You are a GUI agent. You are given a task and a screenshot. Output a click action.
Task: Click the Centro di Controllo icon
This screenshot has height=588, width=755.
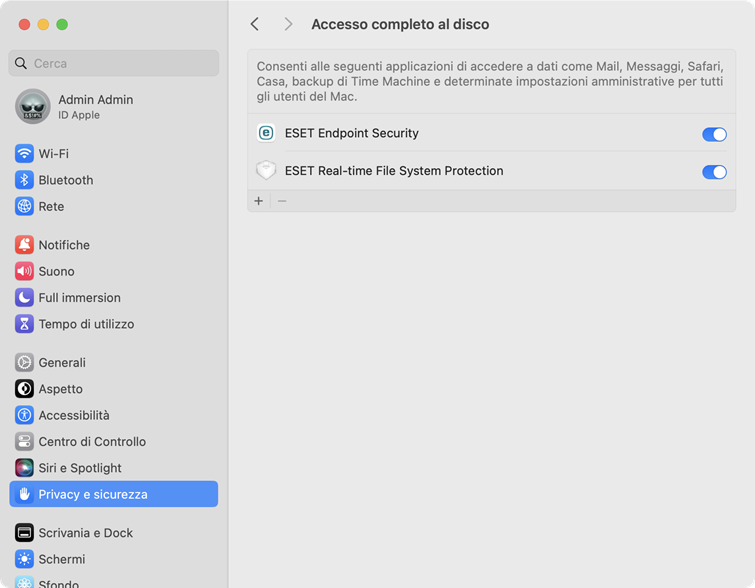(x=24, y=442)
